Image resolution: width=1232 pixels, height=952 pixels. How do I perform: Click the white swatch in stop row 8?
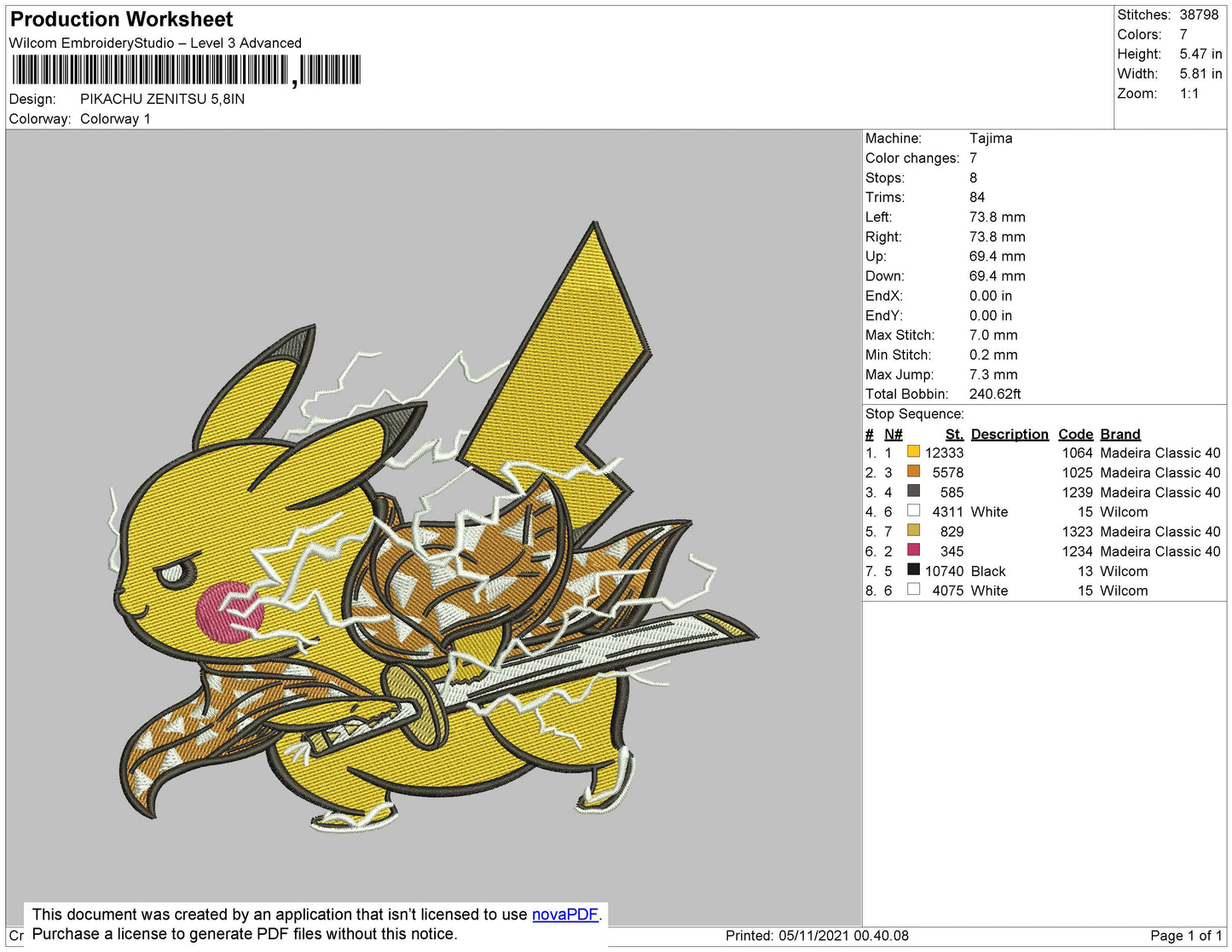coord(913,589)
